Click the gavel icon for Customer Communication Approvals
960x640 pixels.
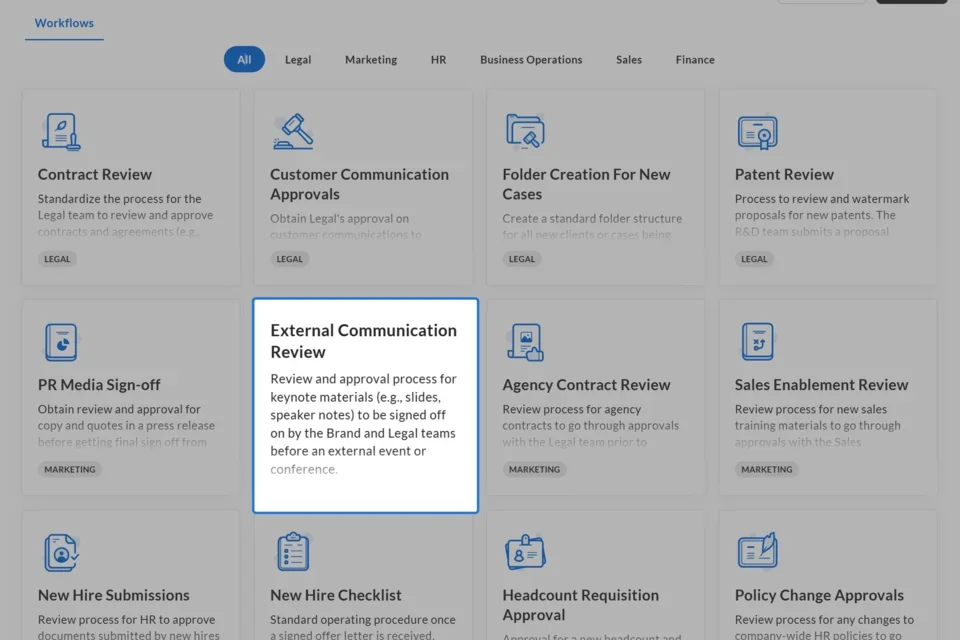tap(293, 132)
